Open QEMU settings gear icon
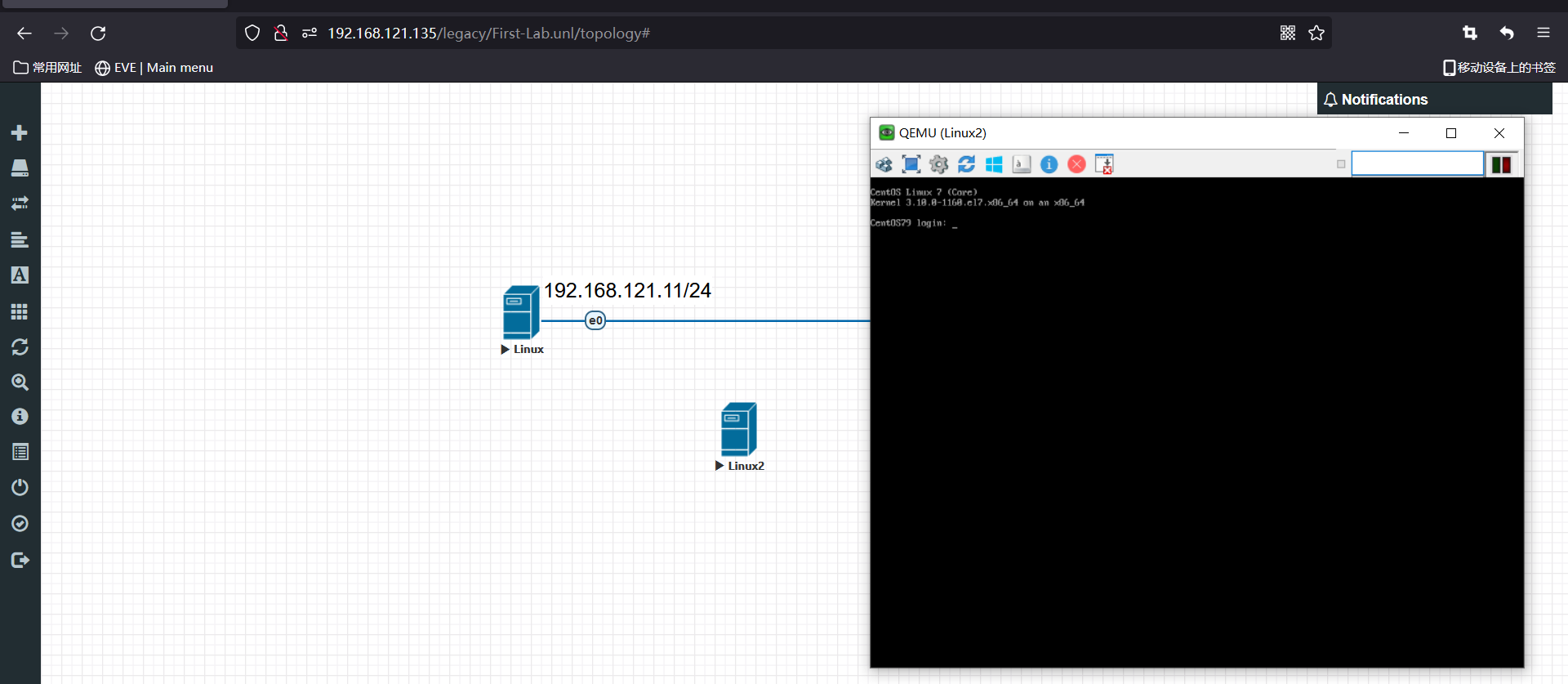1568x684 pixels. [939, 164]
